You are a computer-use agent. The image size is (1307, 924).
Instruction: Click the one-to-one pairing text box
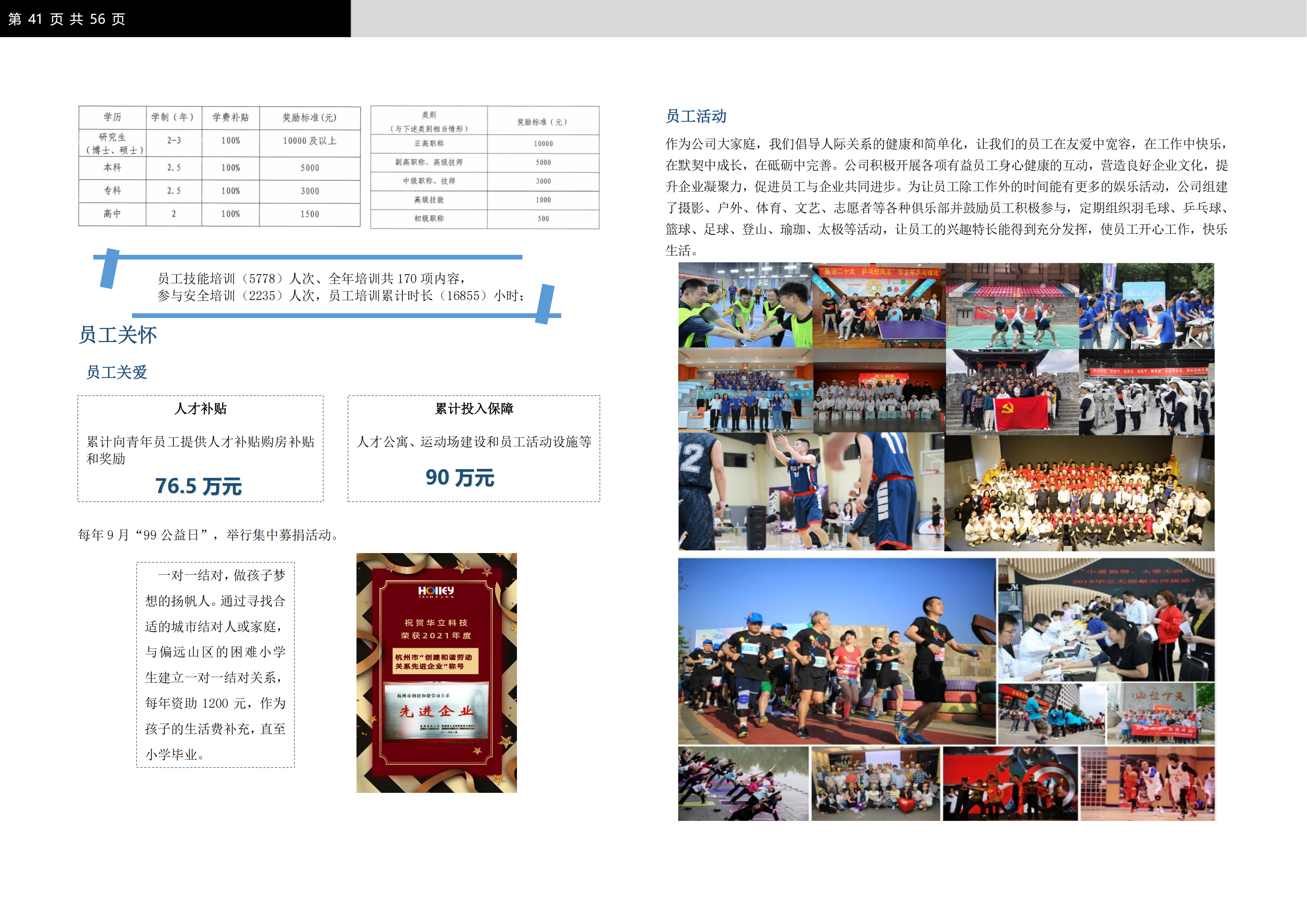click(215, 664)
